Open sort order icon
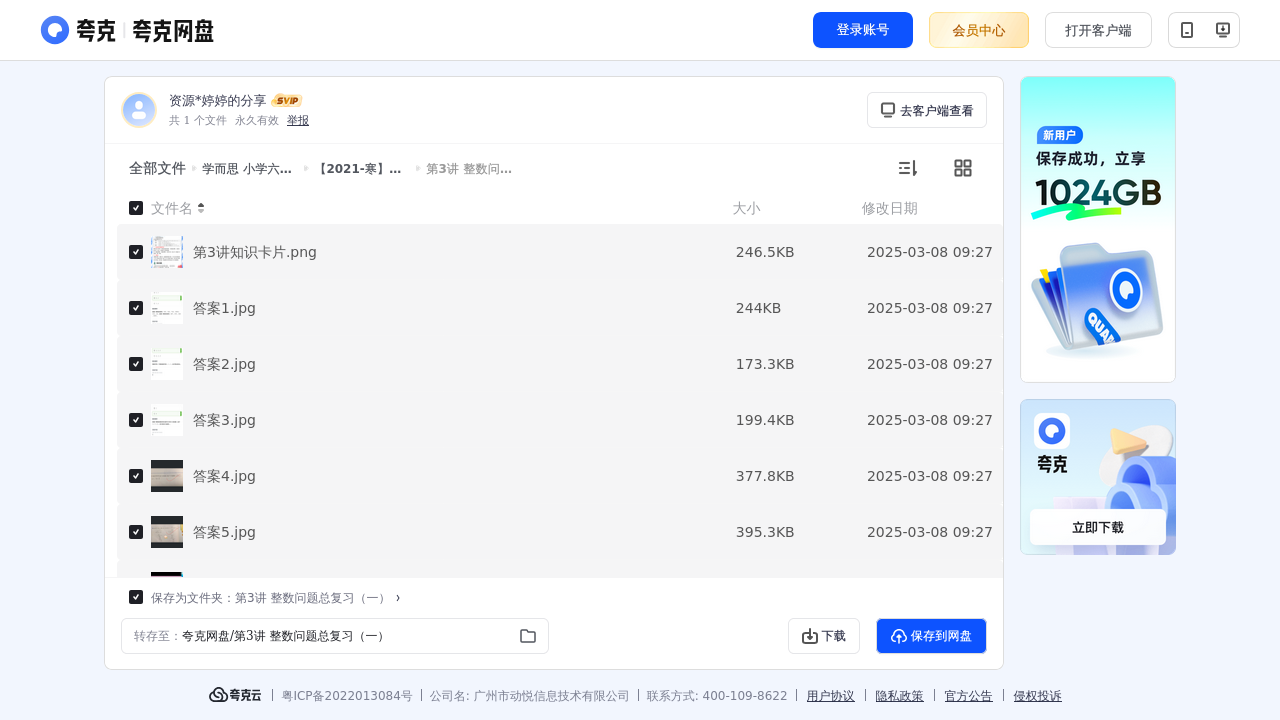Screen dimensions: 1280x720 point(907,168)
